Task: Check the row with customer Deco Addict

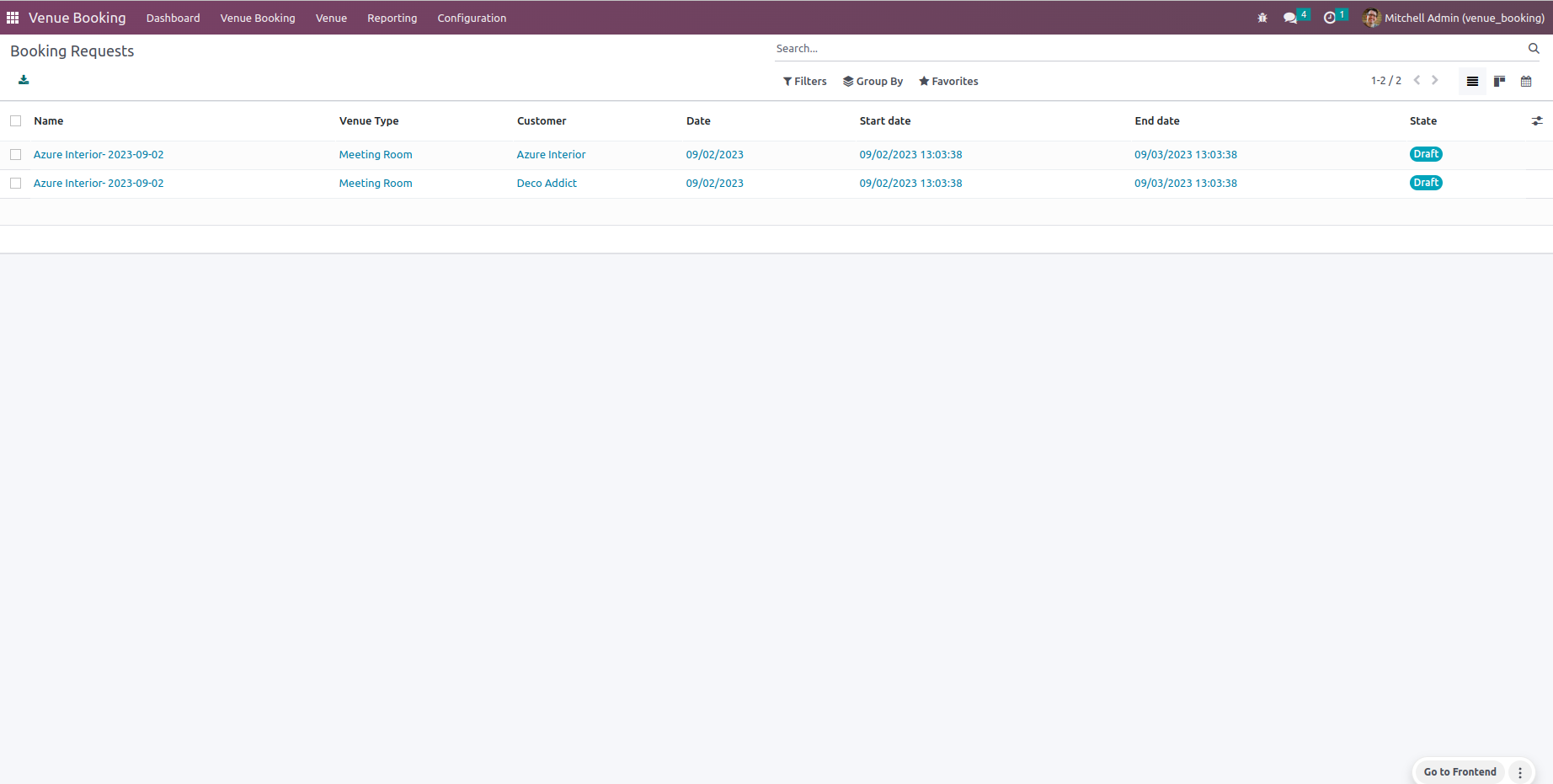Action: tap(16, 184)
